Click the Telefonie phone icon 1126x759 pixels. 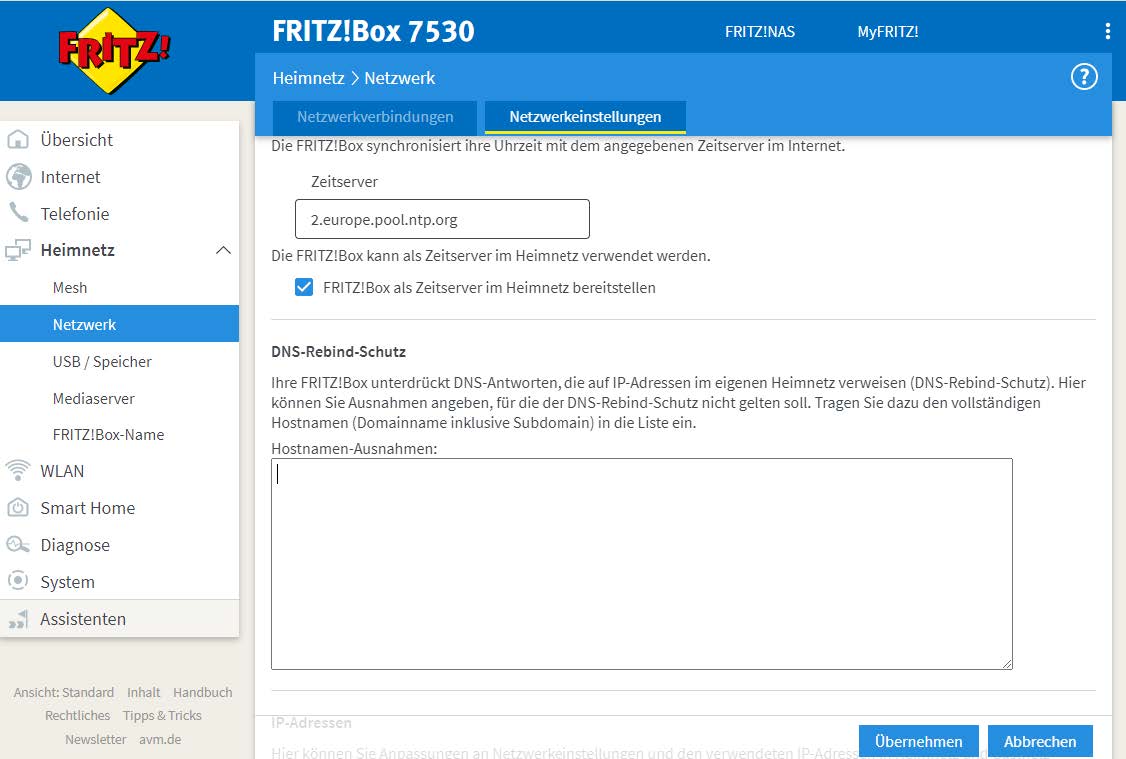pyautogui.click(x=18, y=213)
